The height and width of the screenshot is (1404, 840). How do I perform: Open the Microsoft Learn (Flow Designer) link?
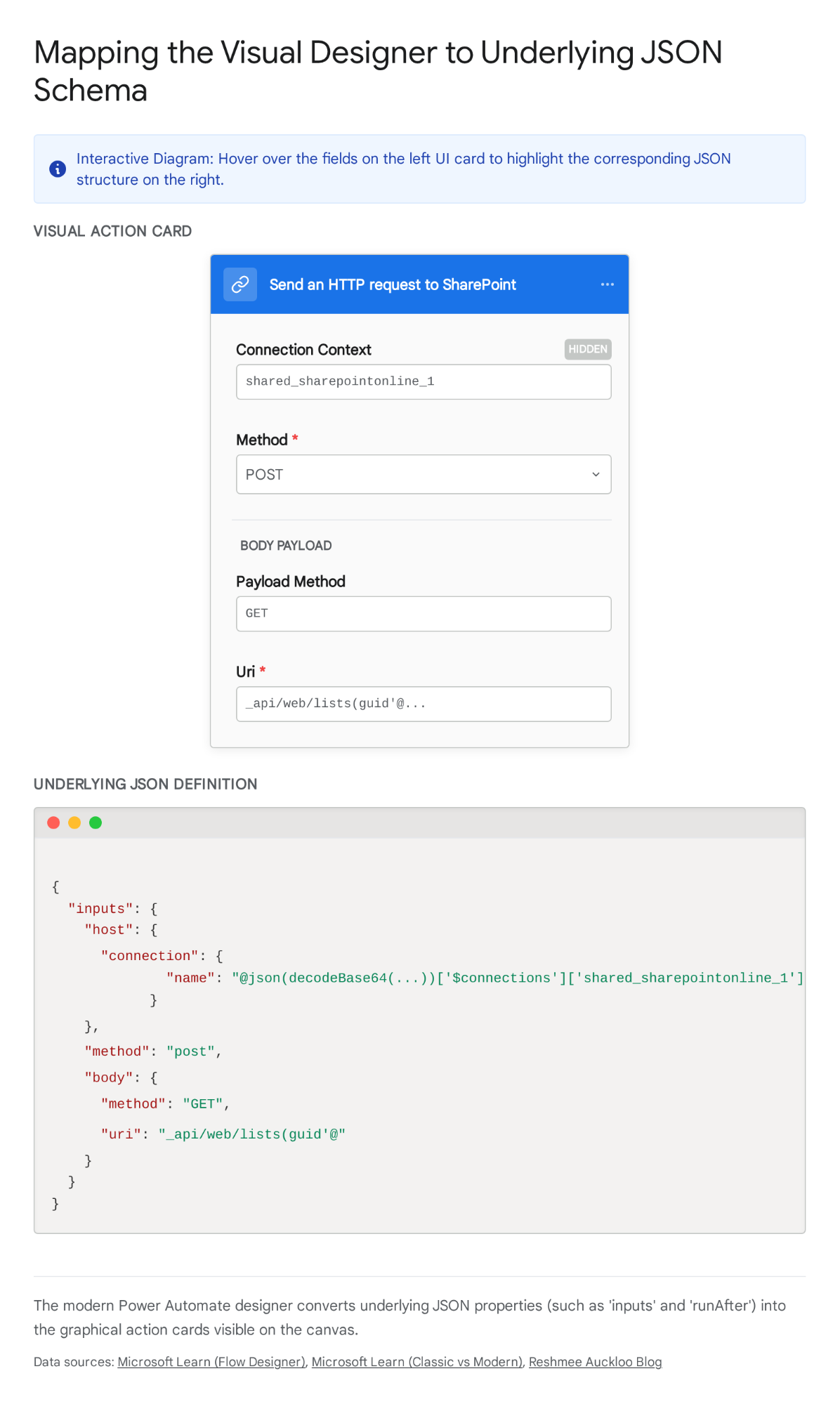point(211,1362)
